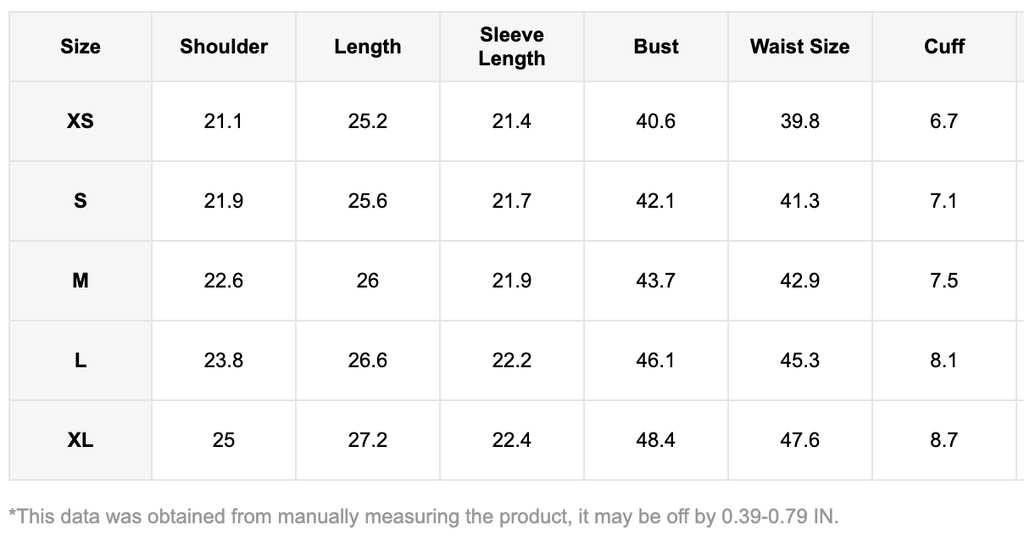Click the XL shoulder value 25

(224, 440)
